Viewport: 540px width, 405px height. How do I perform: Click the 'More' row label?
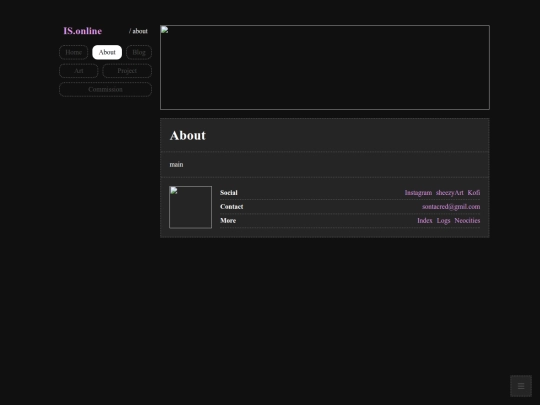click(x=228, y=221)
